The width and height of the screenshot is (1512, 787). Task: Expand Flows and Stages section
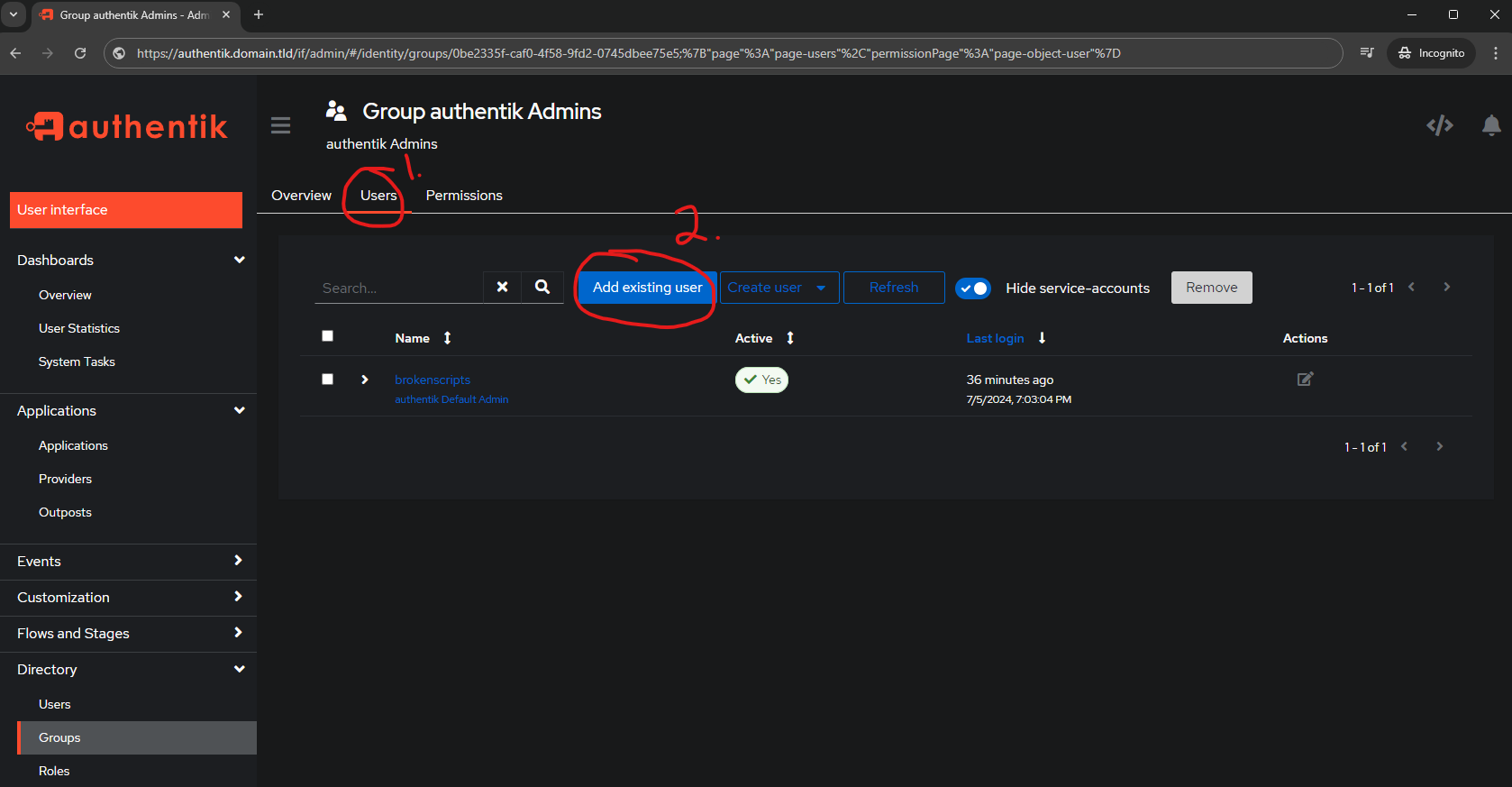click(128, 633)
